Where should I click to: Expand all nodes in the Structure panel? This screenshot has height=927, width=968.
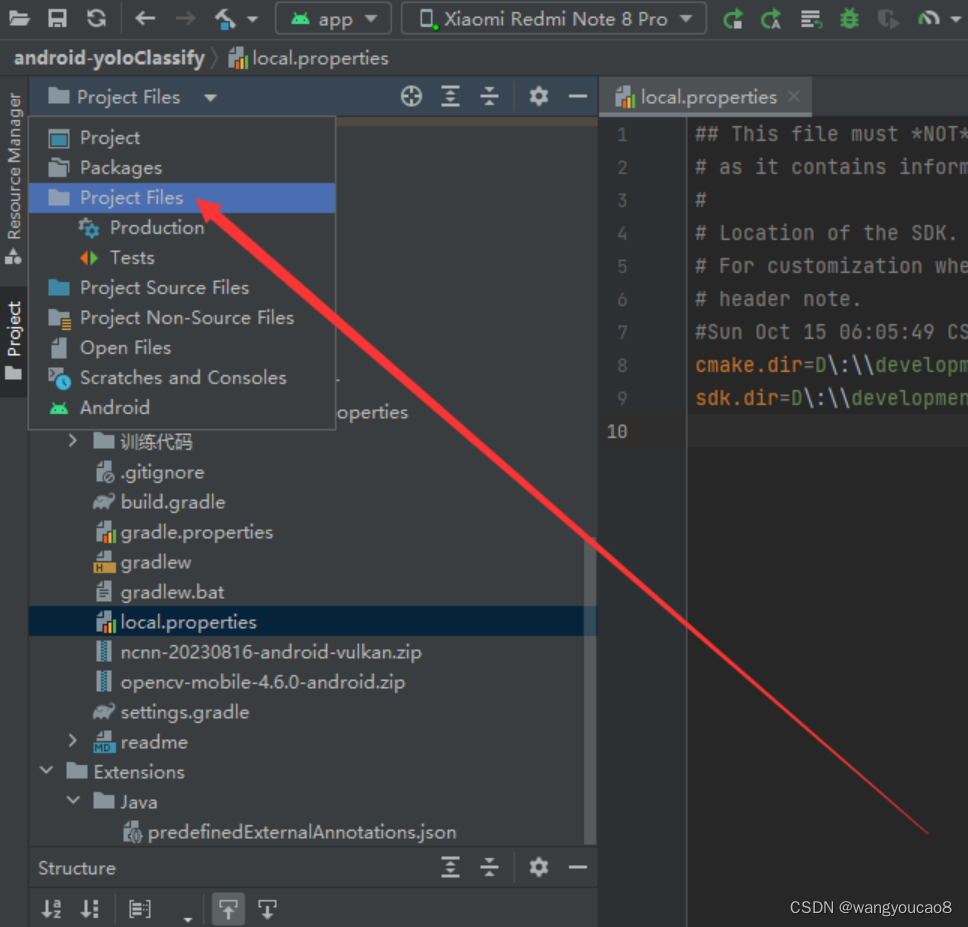(450, 868)
